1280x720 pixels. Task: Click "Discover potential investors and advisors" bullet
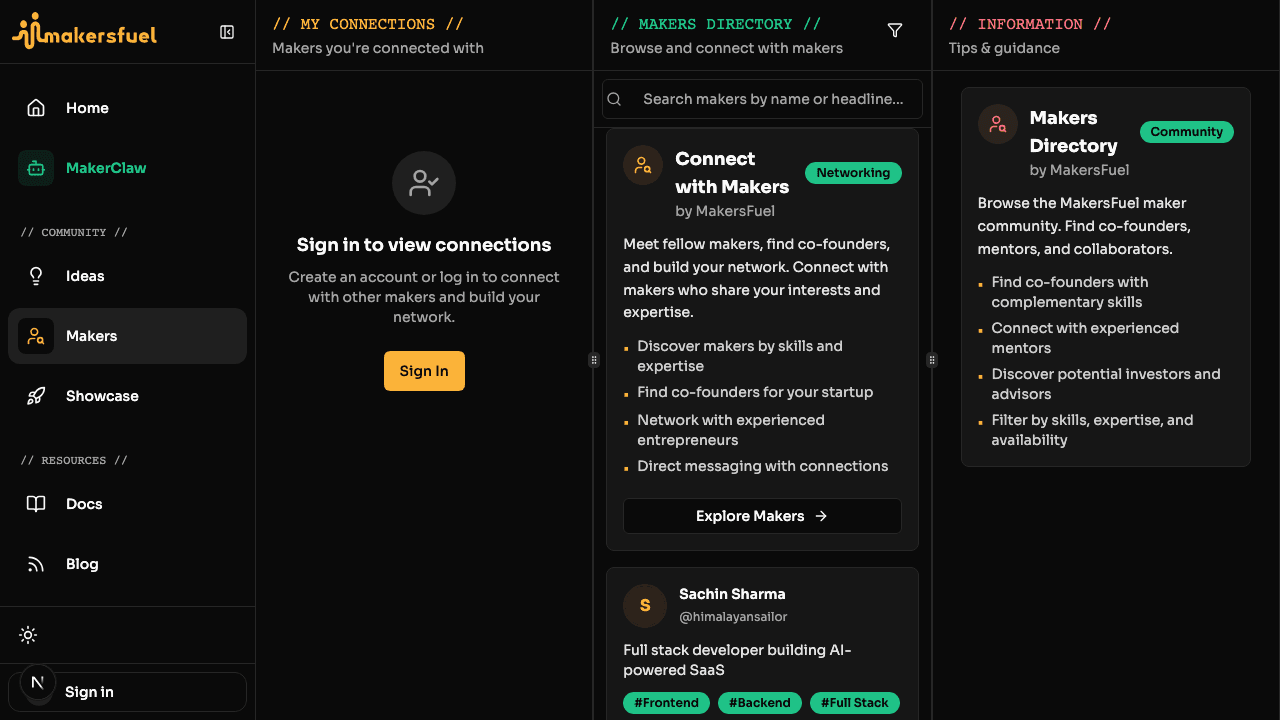[1106, 384]
